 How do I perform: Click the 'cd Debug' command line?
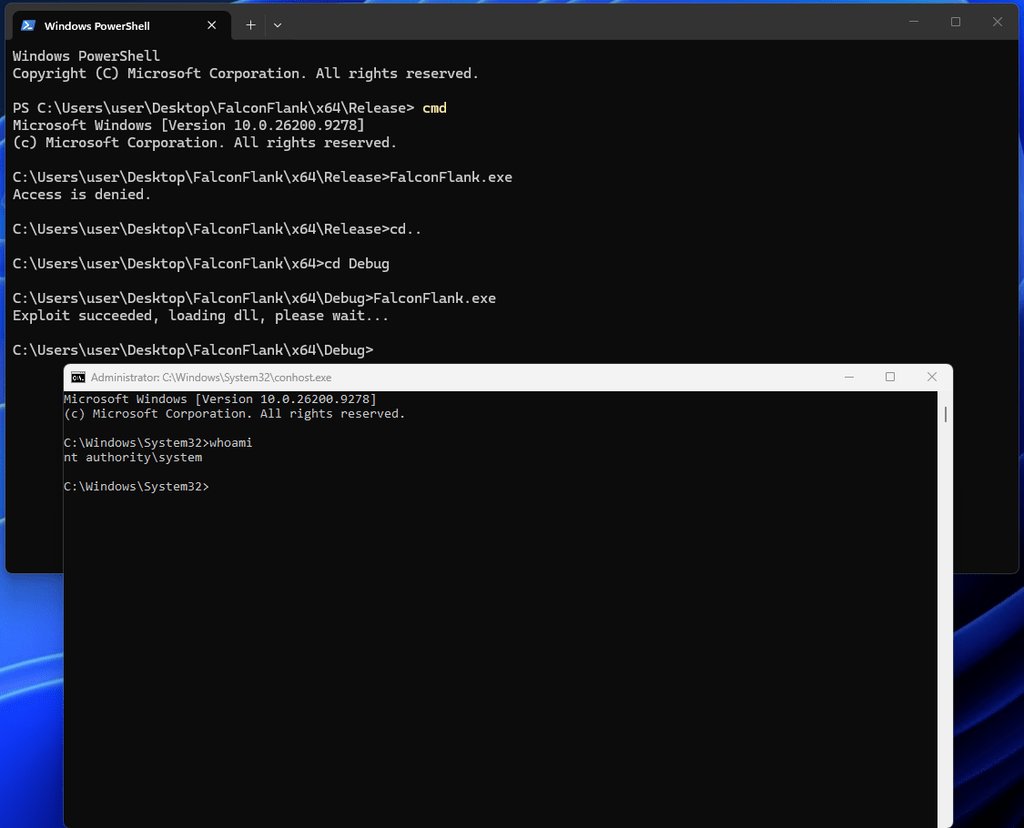pyautogui.click(x=201, y=263)
